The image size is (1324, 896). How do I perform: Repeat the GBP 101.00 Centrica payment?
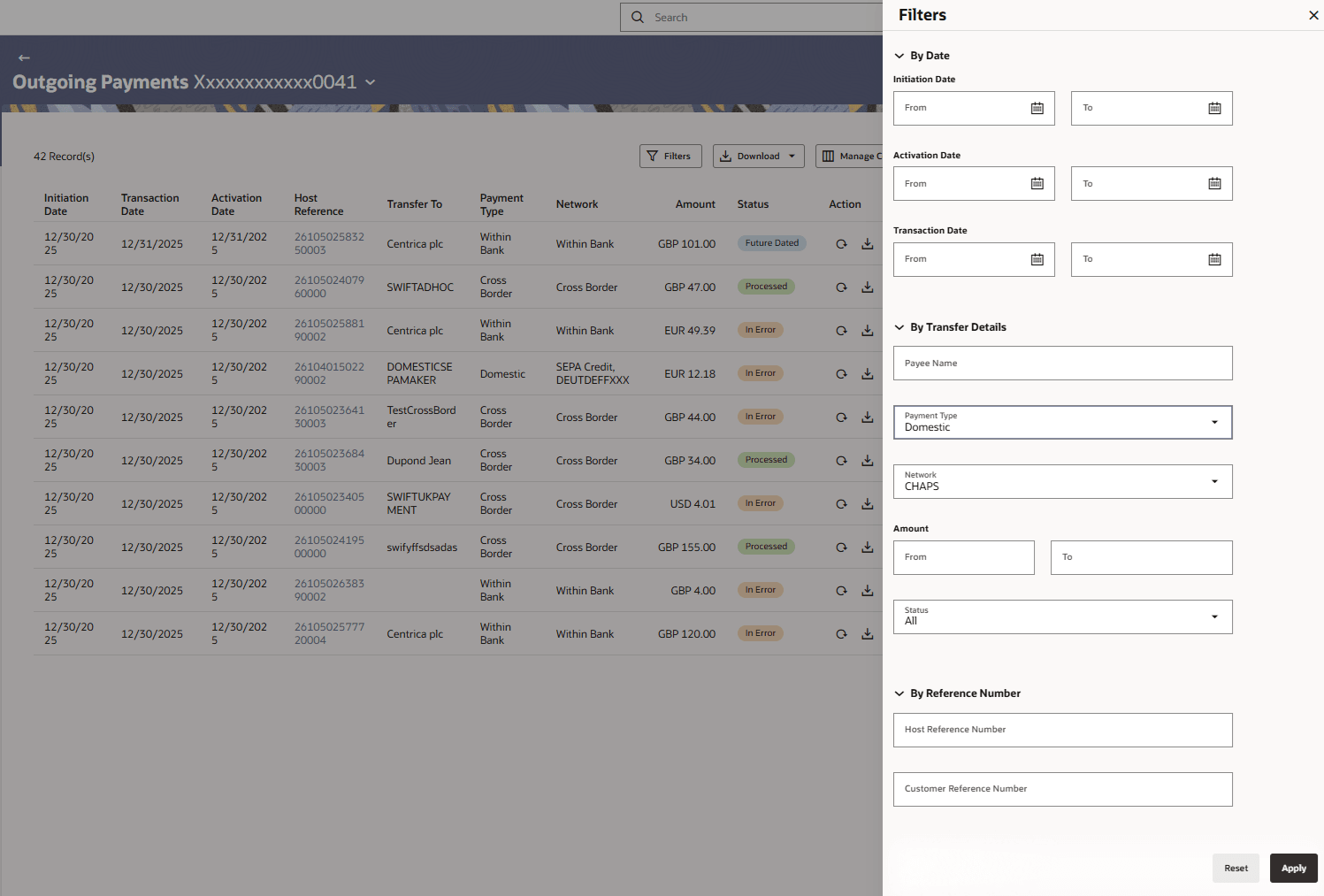(x=841, y=244)
